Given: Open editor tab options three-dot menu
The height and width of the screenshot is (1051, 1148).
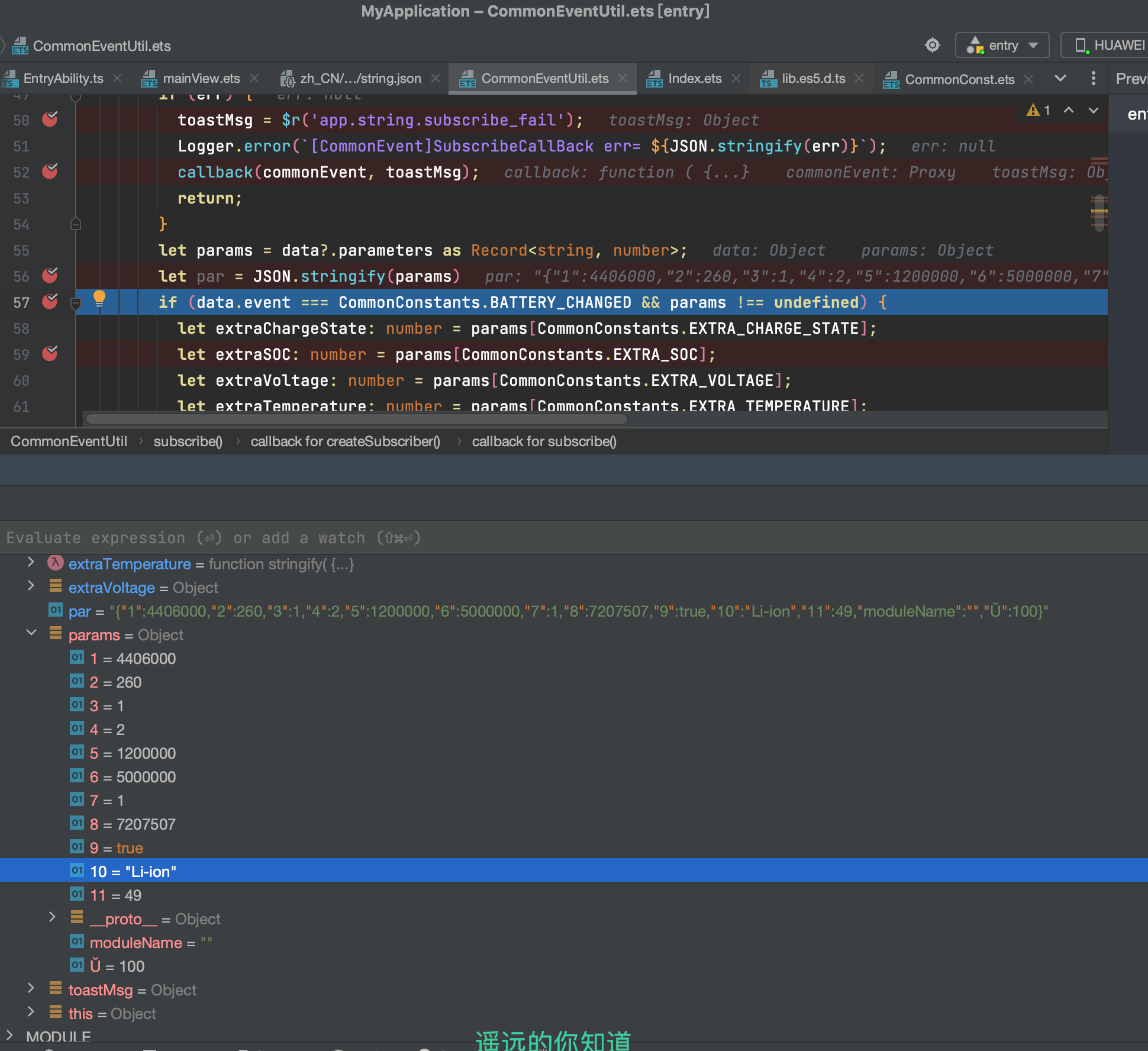Looking at the screenshot, I should [x=1094, y=78].
